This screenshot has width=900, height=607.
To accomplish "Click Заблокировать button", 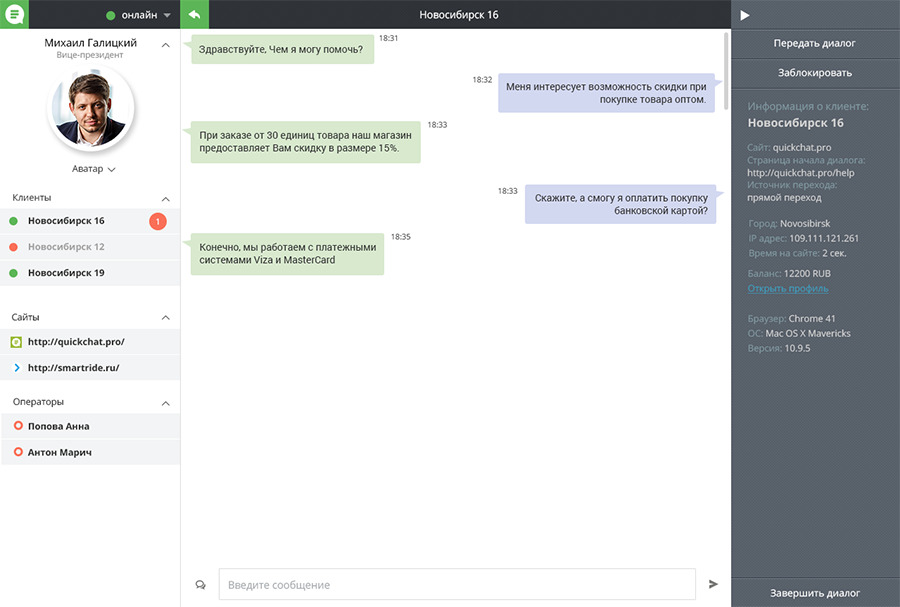I will pos(815,73).
